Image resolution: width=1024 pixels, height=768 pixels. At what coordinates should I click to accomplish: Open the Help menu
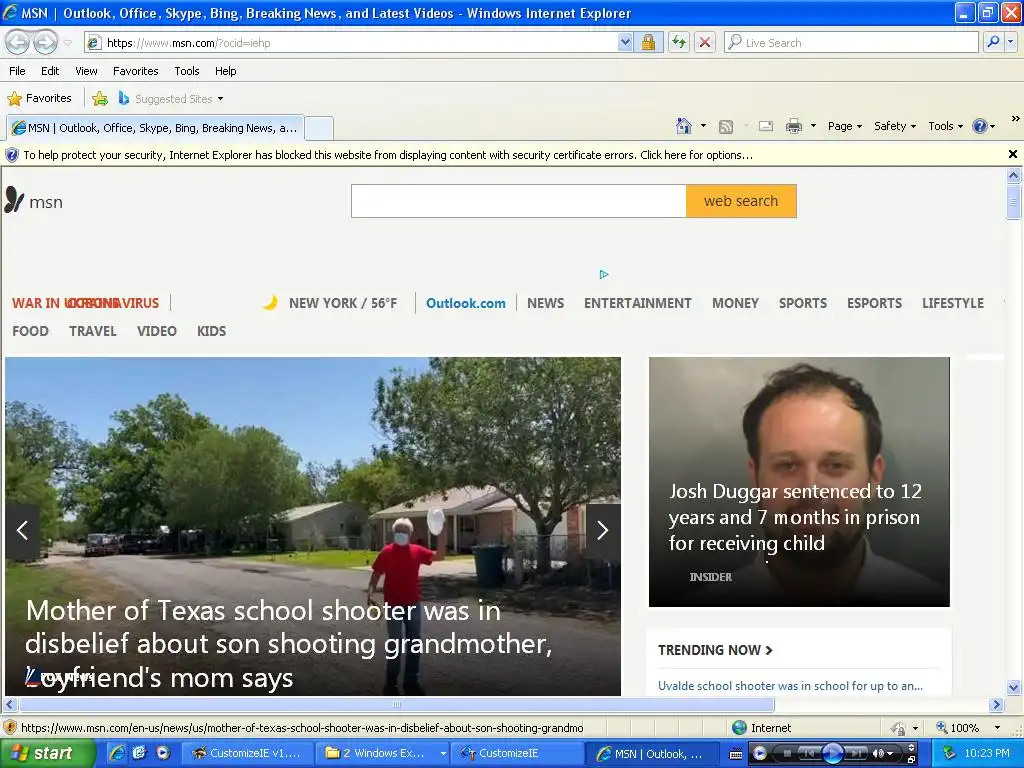(x=225, y=71)
